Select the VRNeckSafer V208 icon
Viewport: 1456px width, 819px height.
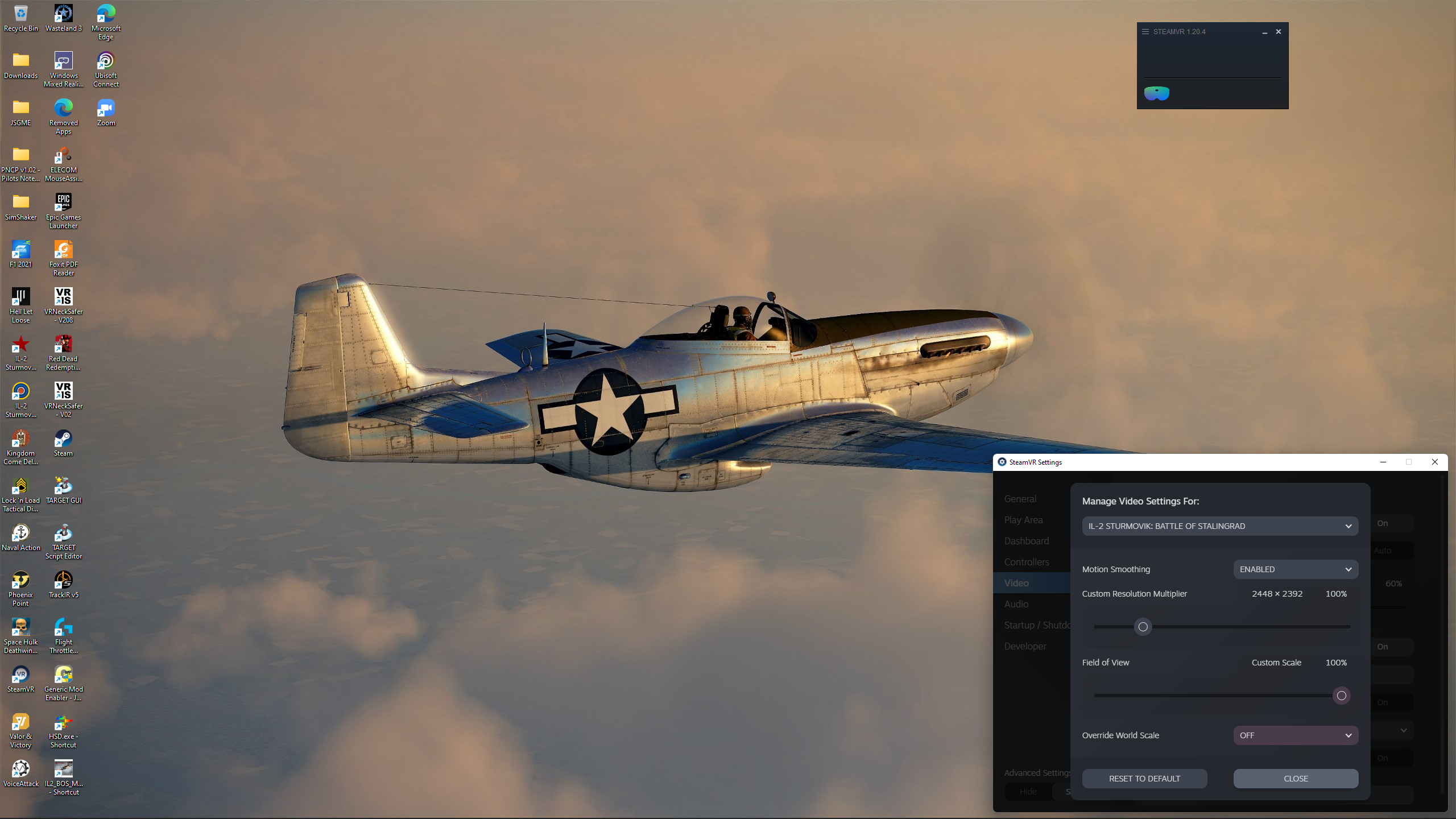(x=64, y=306)
